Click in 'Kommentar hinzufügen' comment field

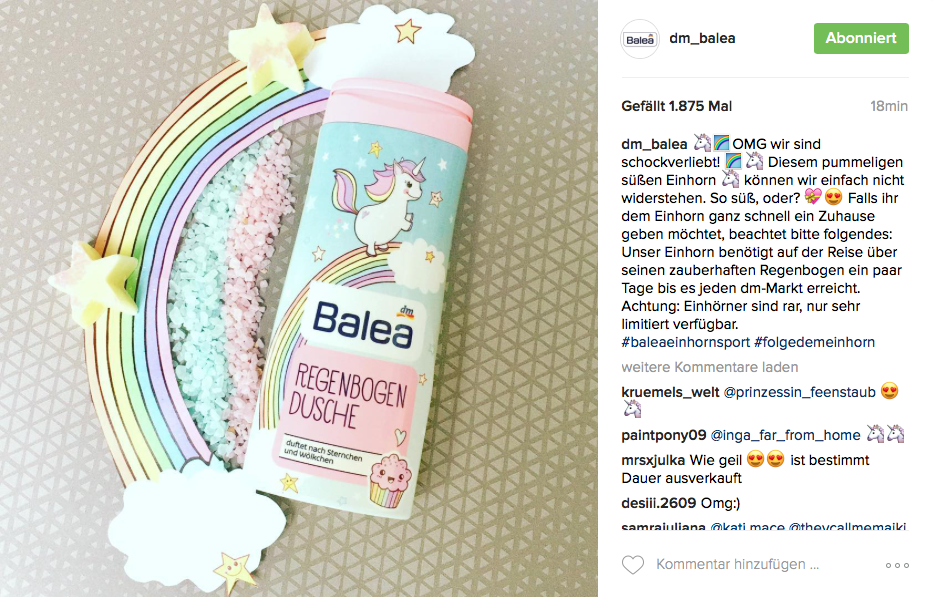(737, 564)
